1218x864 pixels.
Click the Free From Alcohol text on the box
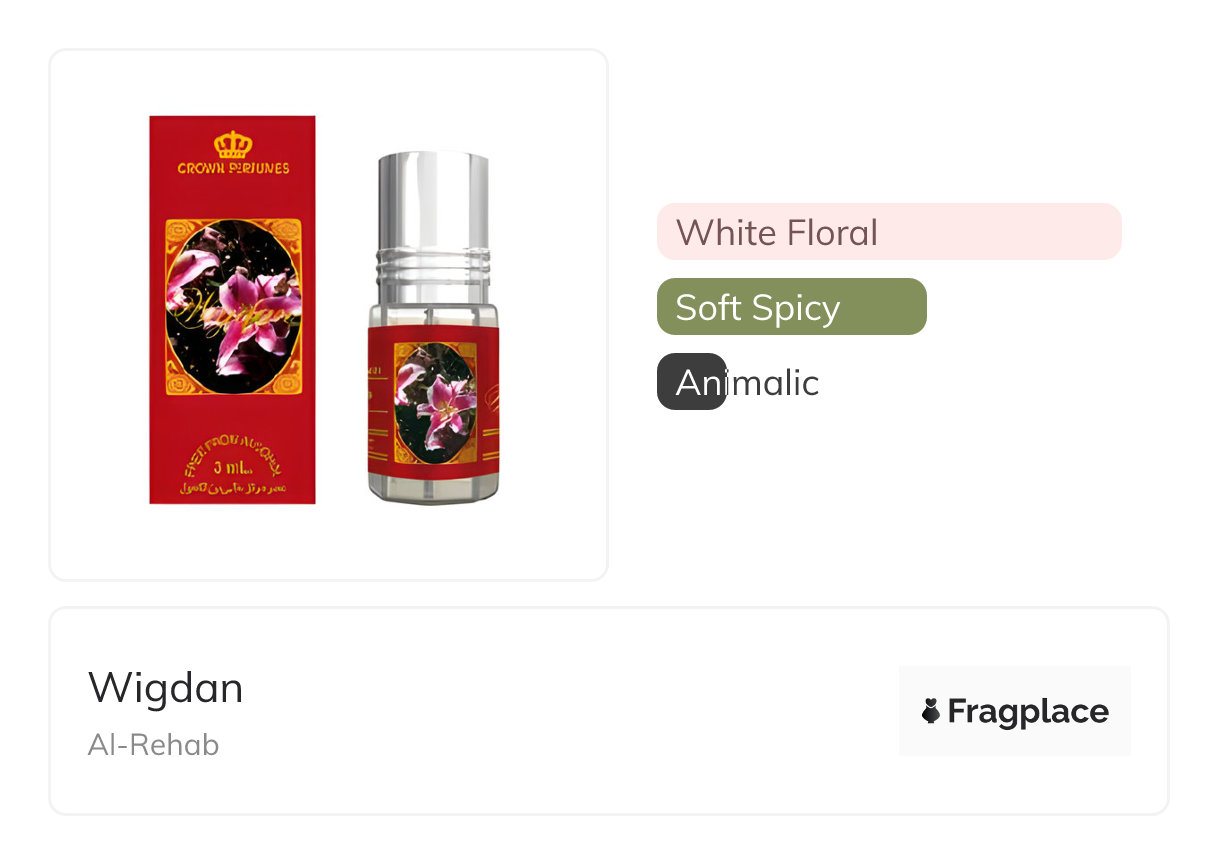coord(232,455)
